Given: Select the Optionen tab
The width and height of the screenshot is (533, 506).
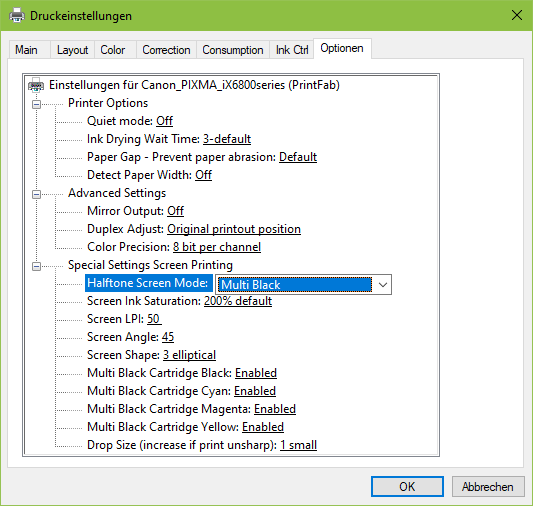Looking at the screenshot, I should point(342,48).
